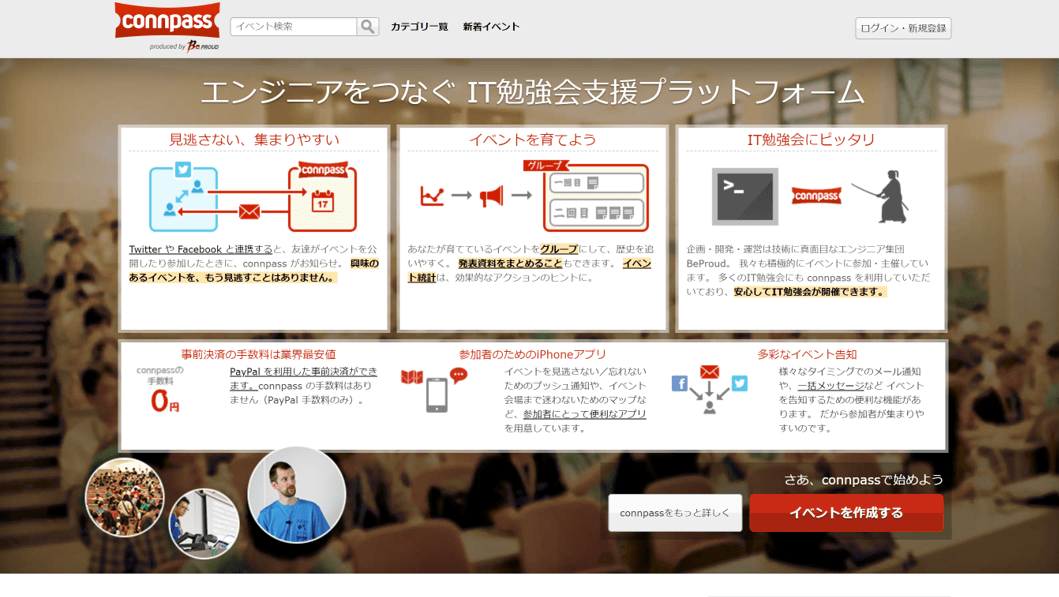The image size is (1059, 597).
Task: Open the 参加者にとって便利なアプリ link
Action: tap(584, 414)
